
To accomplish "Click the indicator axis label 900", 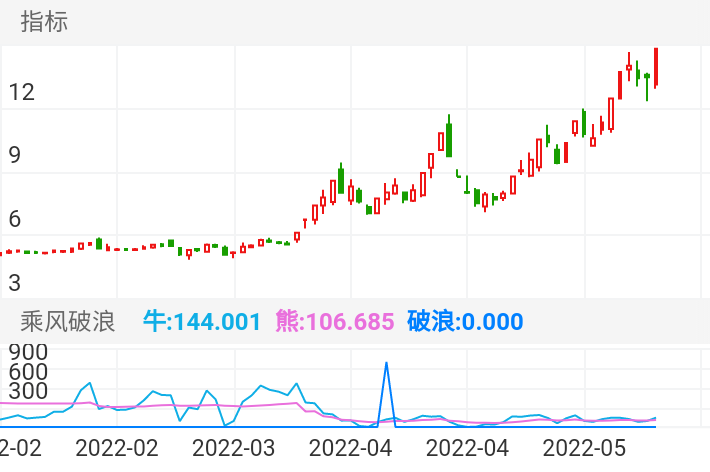I will [x=28, y=352].
